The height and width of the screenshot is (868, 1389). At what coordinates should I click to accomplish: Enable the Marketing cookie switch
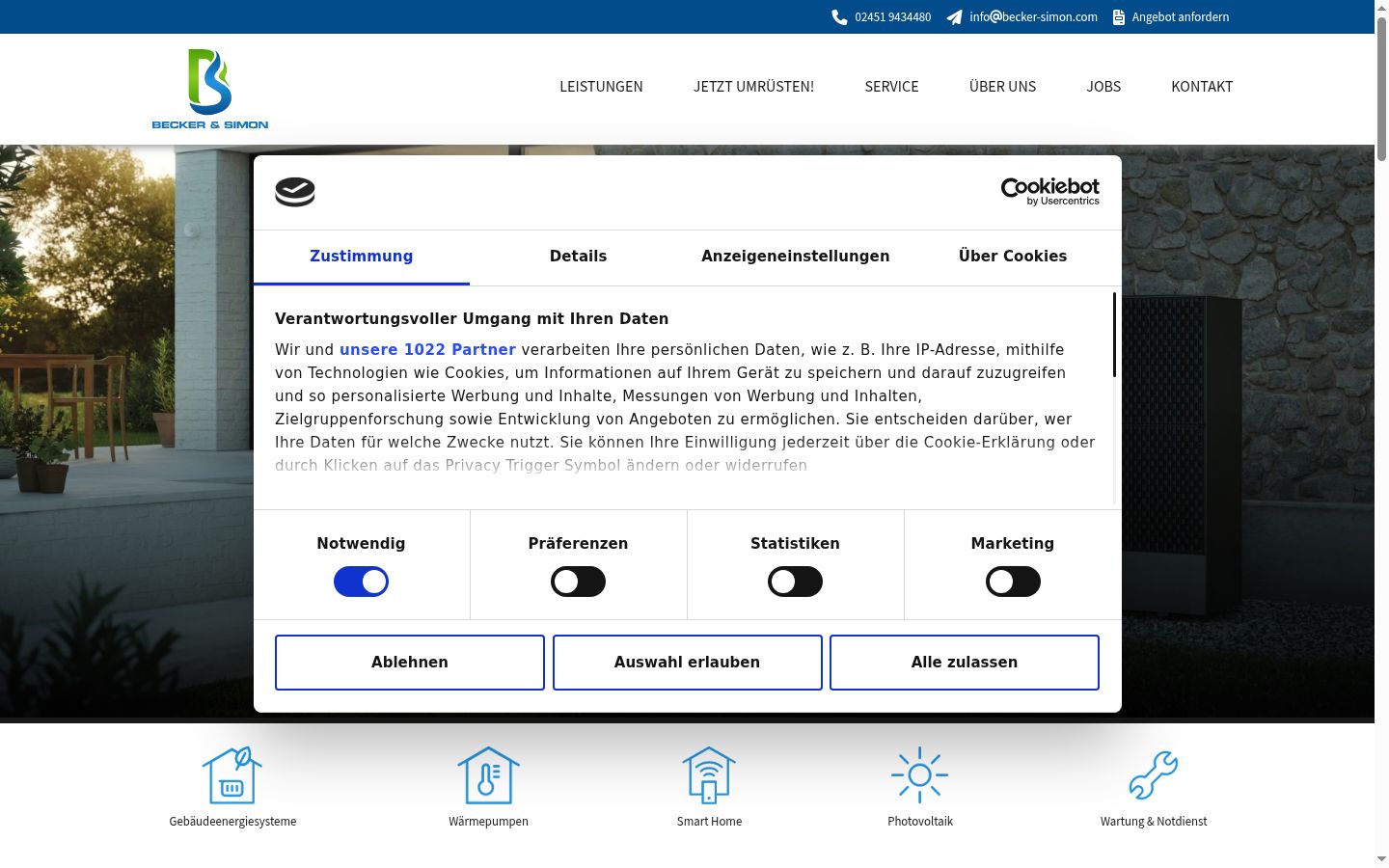pyautogui.click(x=1013, y=582)
